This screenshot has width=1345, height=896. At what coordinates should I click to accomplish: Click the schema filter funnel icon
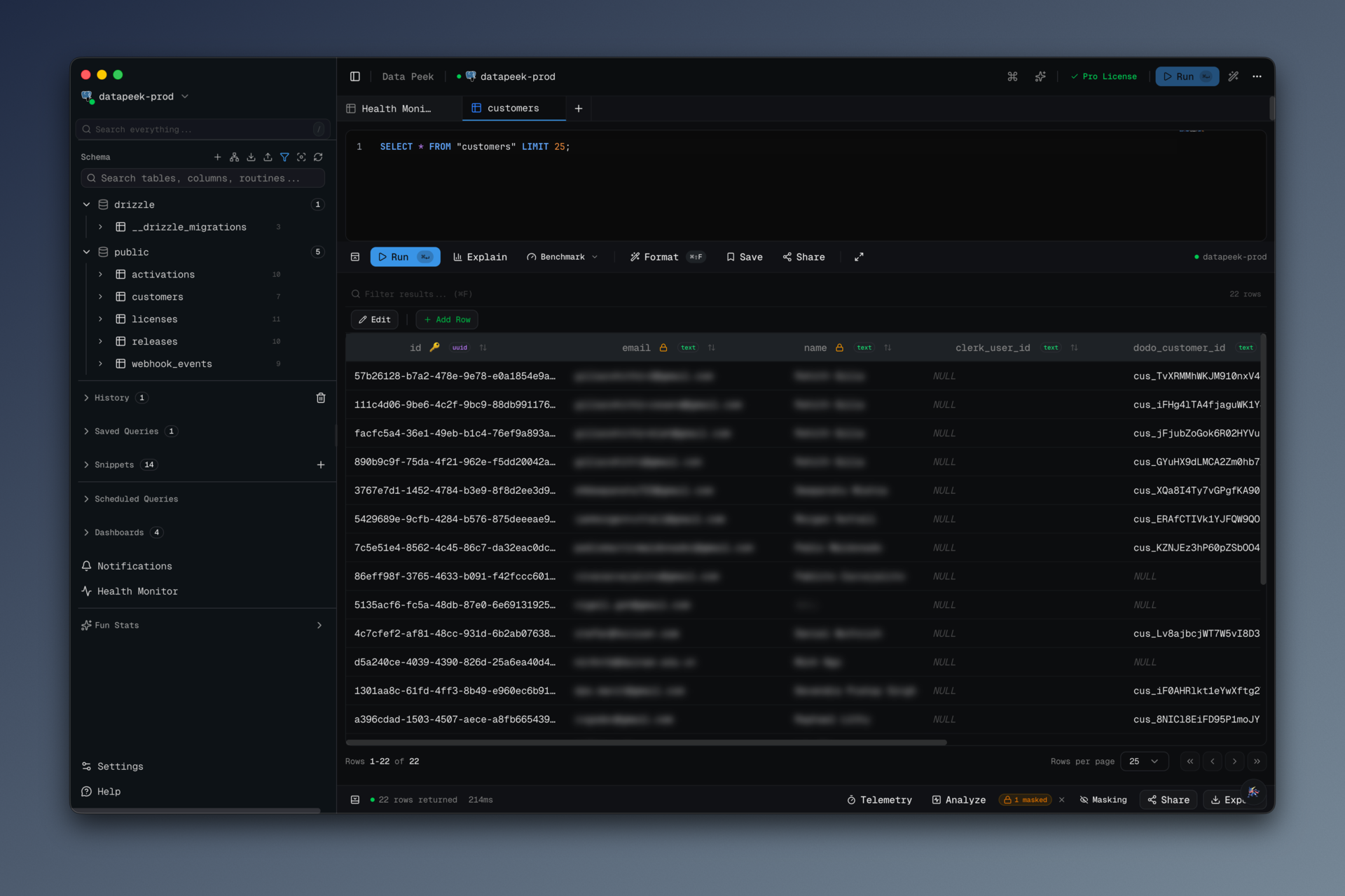point(284,157)
